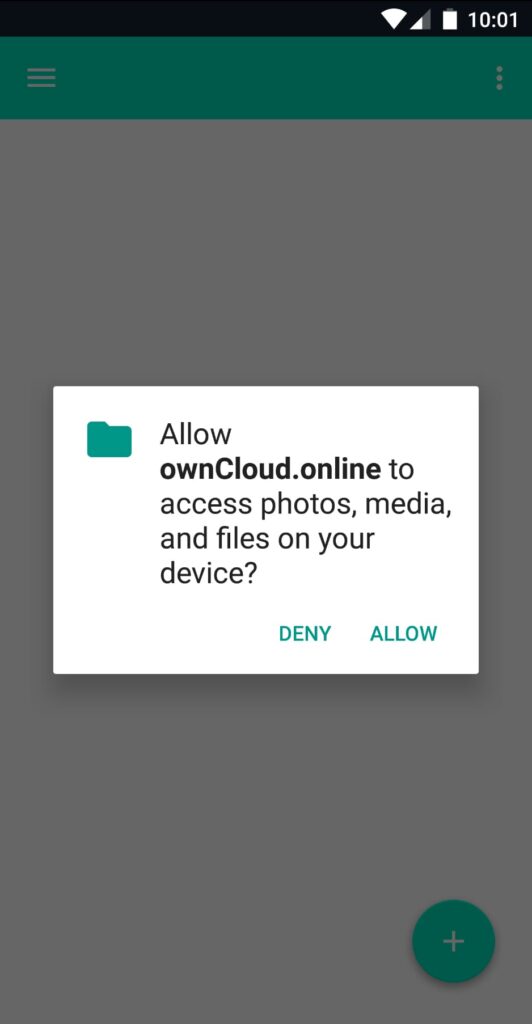
Task: Tap the cellular signal status icon
Action: point(420,20)
